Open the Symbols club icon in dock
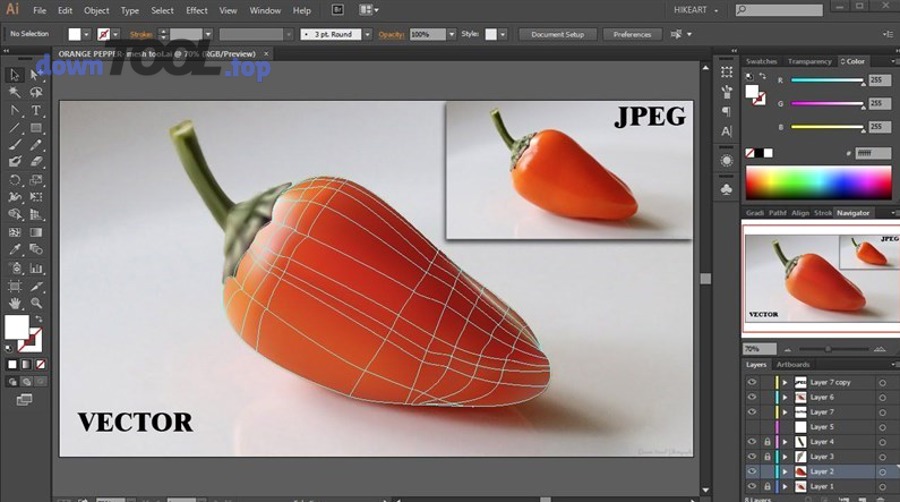 point(727,189)
